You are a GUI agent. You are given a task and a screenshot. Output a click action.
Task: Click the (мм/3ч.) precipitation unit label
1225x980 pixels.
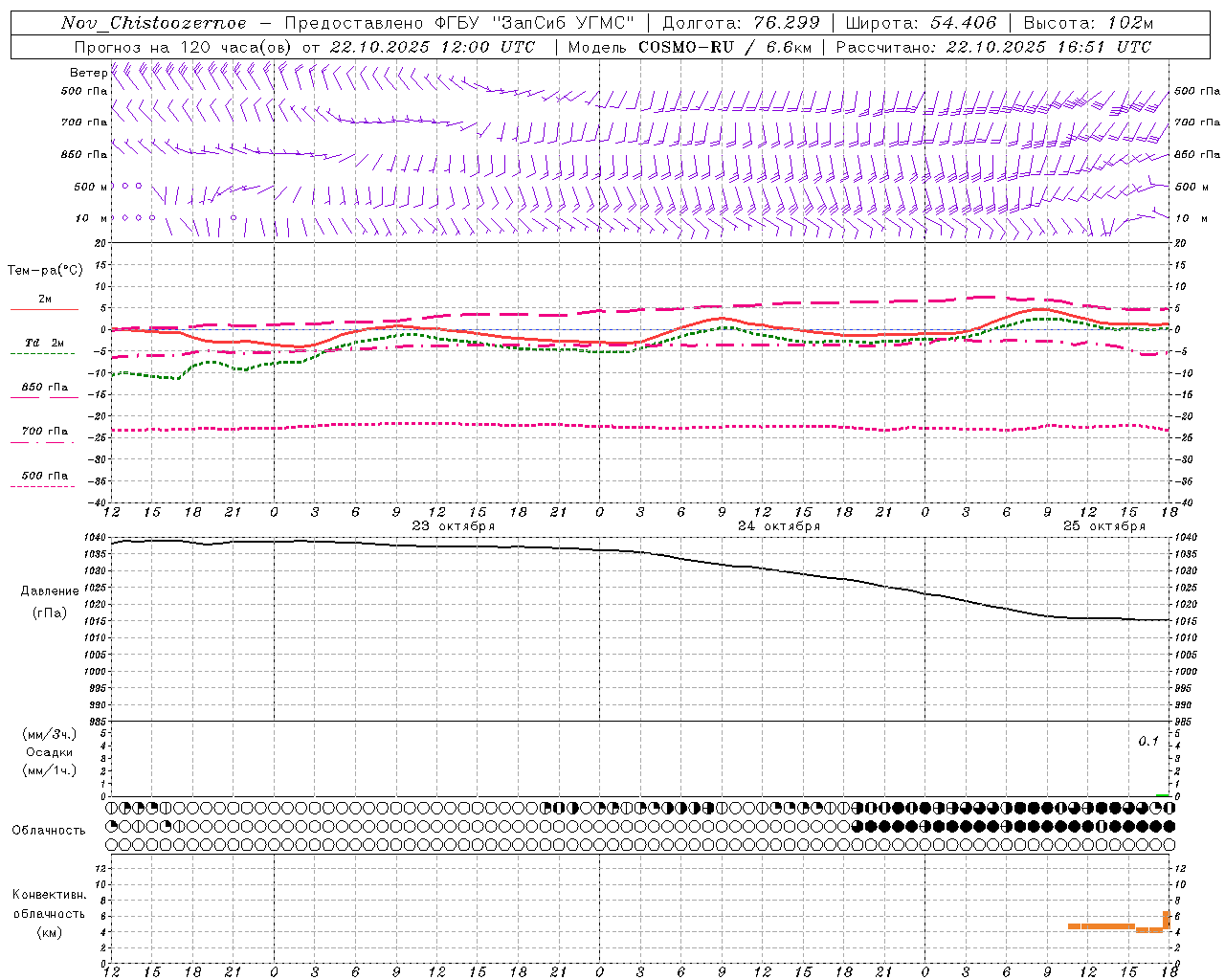click(50, 734)
